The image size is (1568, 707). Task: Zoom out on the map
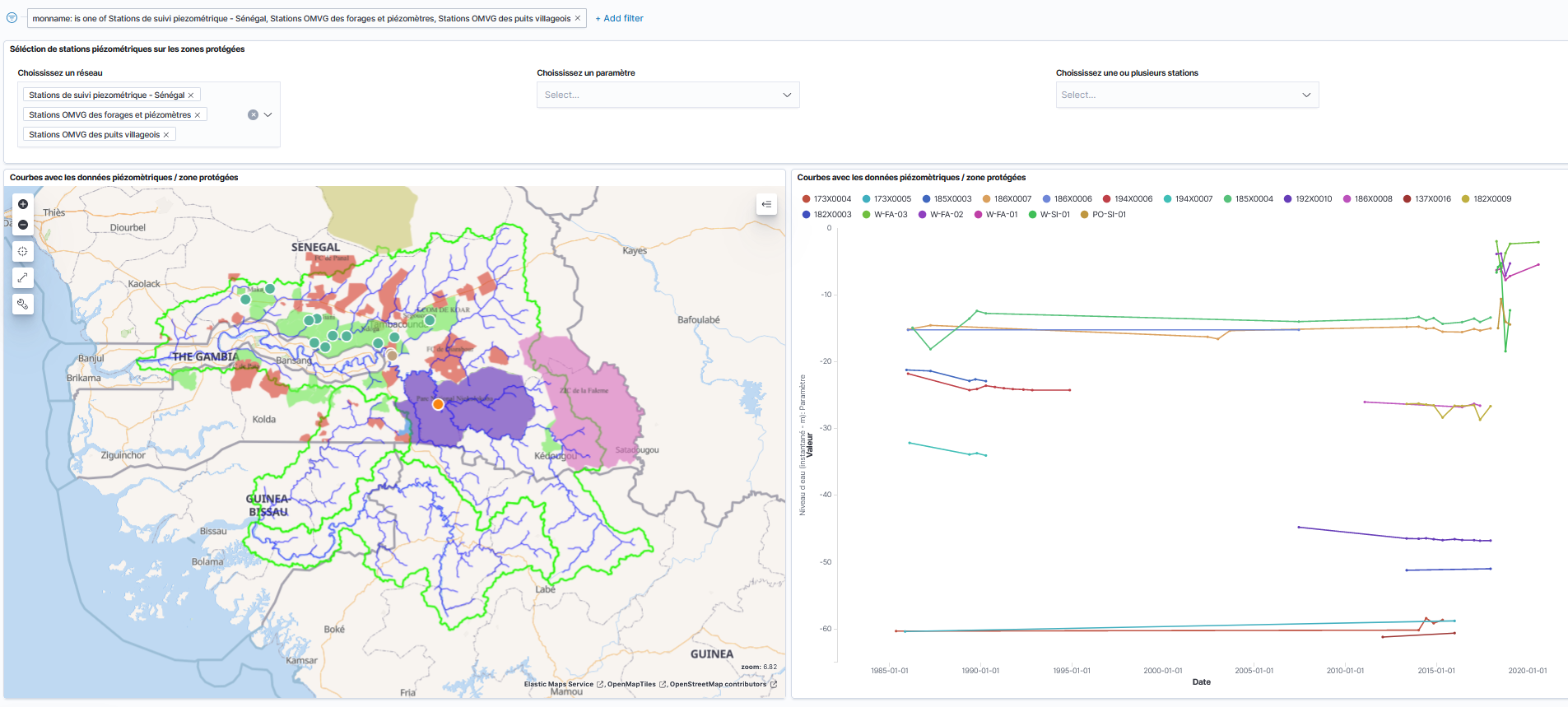click(x=23, y=225)
